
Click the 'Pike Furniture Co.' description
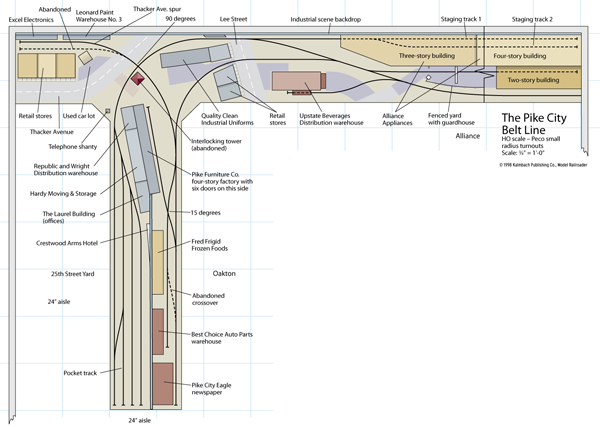(222, 181)
